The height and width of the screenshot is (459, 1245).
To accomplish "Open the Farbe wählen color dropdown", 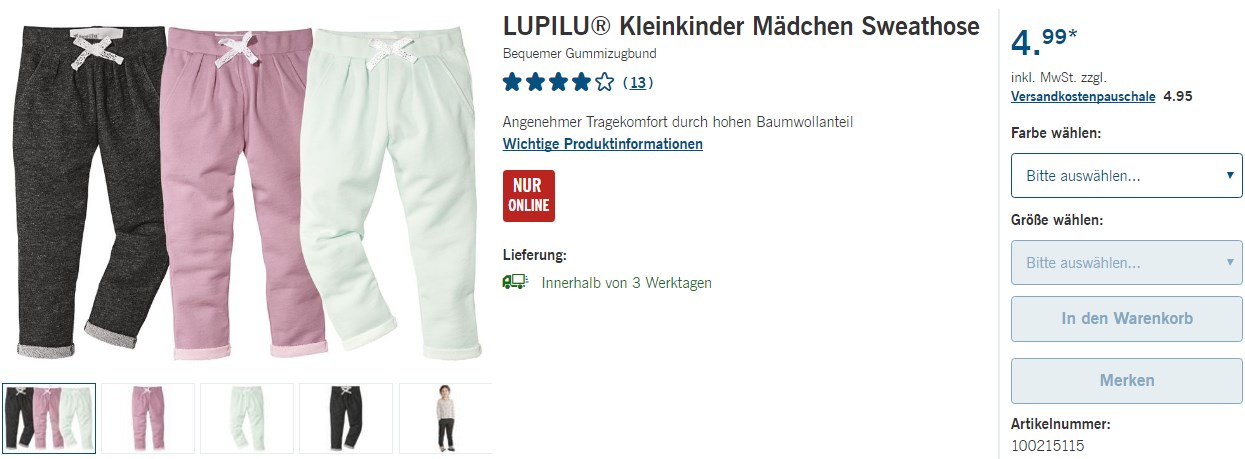I will pyautogui.click(x=1127, y=176).
